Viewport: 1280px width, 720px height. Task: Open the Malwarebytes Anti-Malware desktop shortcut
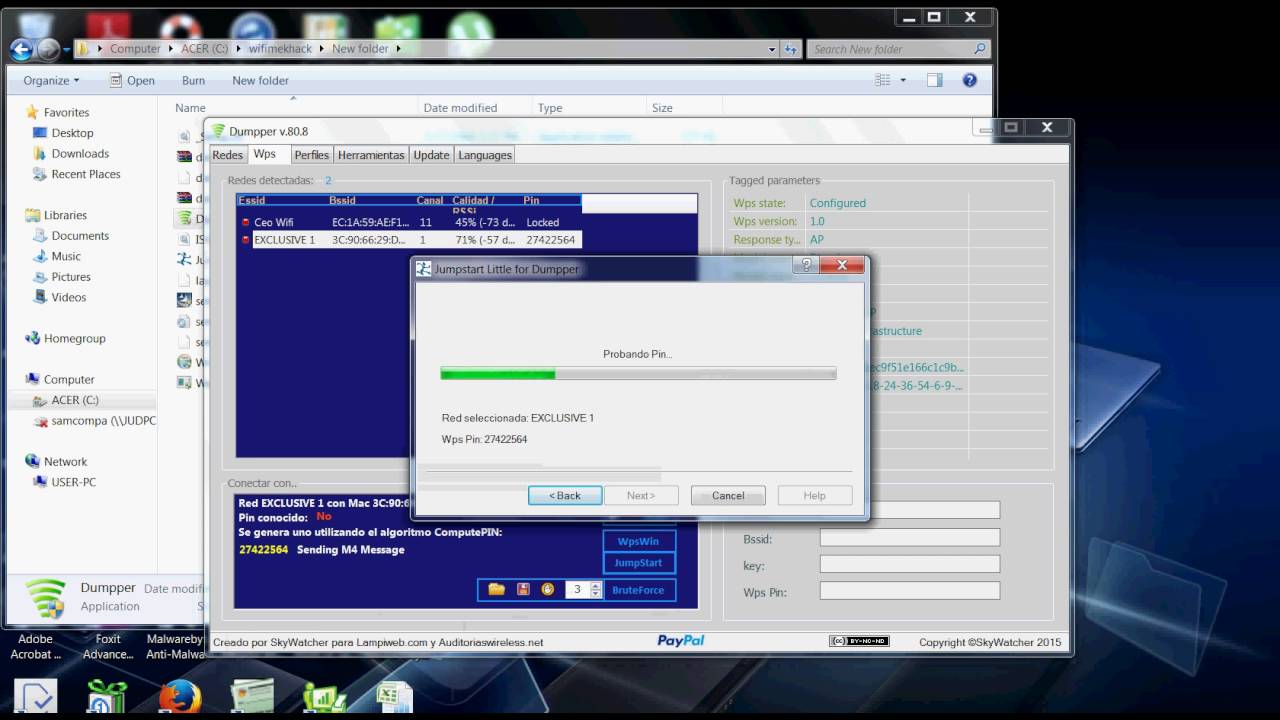175,646
